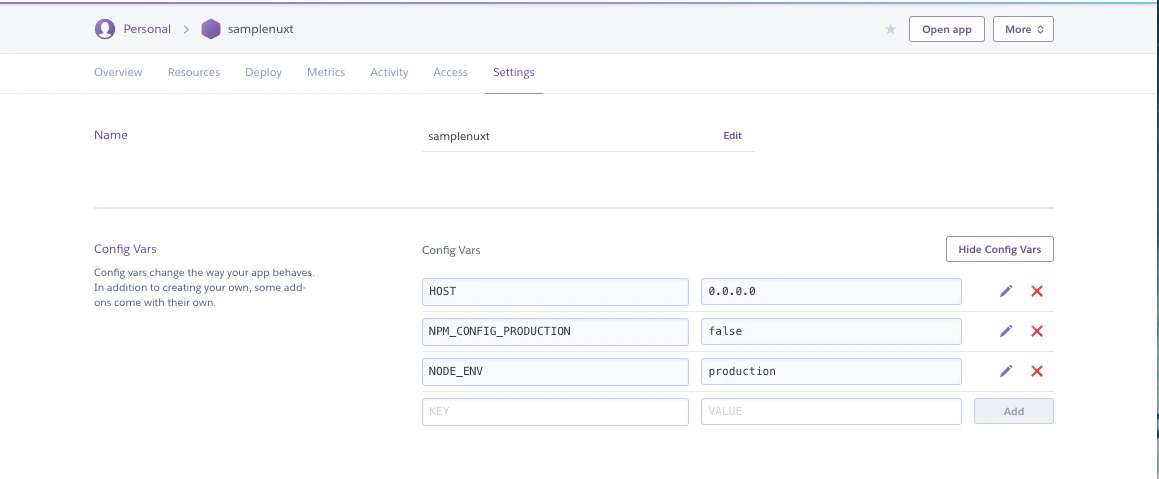Click the NODE_ENV key field

555,371
